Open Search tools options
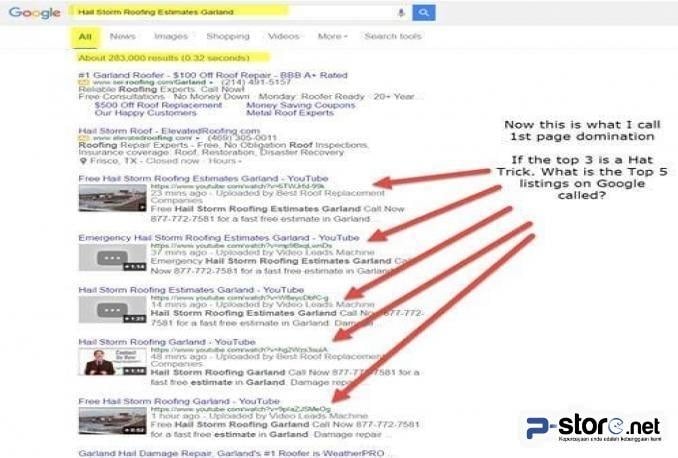This screenshot has height=458, width=678. click(x=392, y=36)
